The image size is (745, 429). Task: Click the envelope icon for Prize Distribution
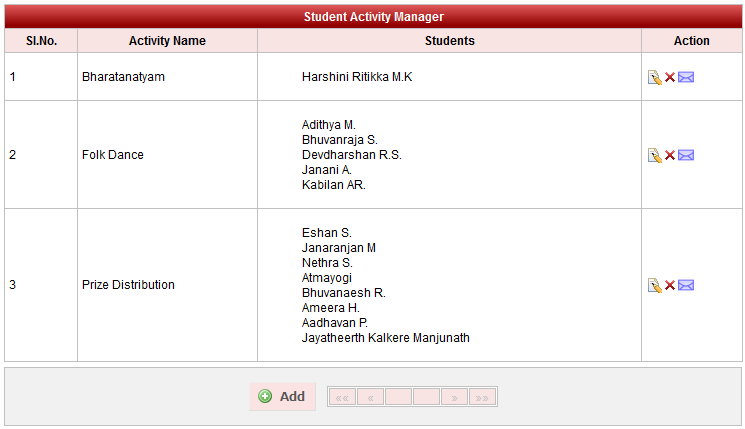(686, 285)
